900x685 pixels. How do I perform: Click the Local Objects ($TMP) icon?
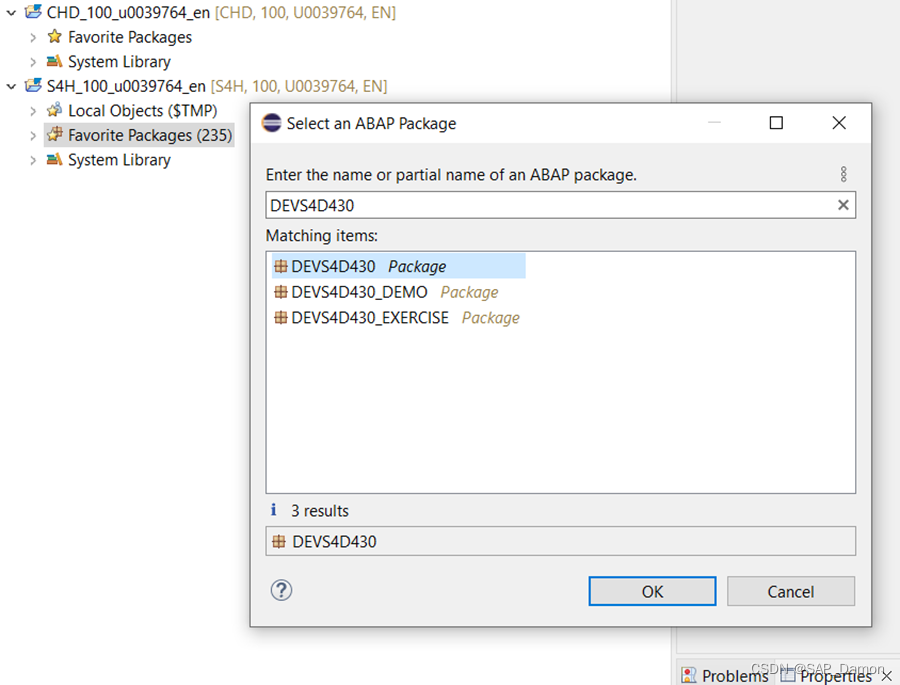[x=55, y=110]
